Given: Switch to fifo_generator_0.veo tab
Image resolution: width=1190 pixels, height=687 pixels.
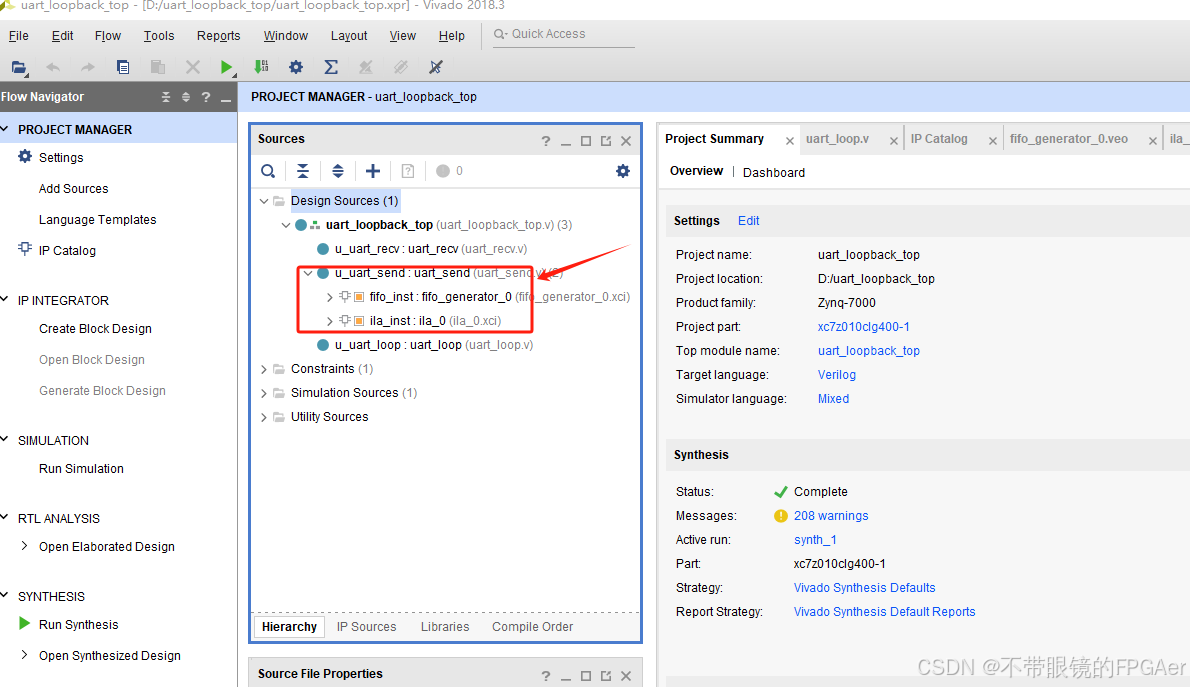Looking at the screenshot, I should pyautogui.click(x=1069, y=139).
